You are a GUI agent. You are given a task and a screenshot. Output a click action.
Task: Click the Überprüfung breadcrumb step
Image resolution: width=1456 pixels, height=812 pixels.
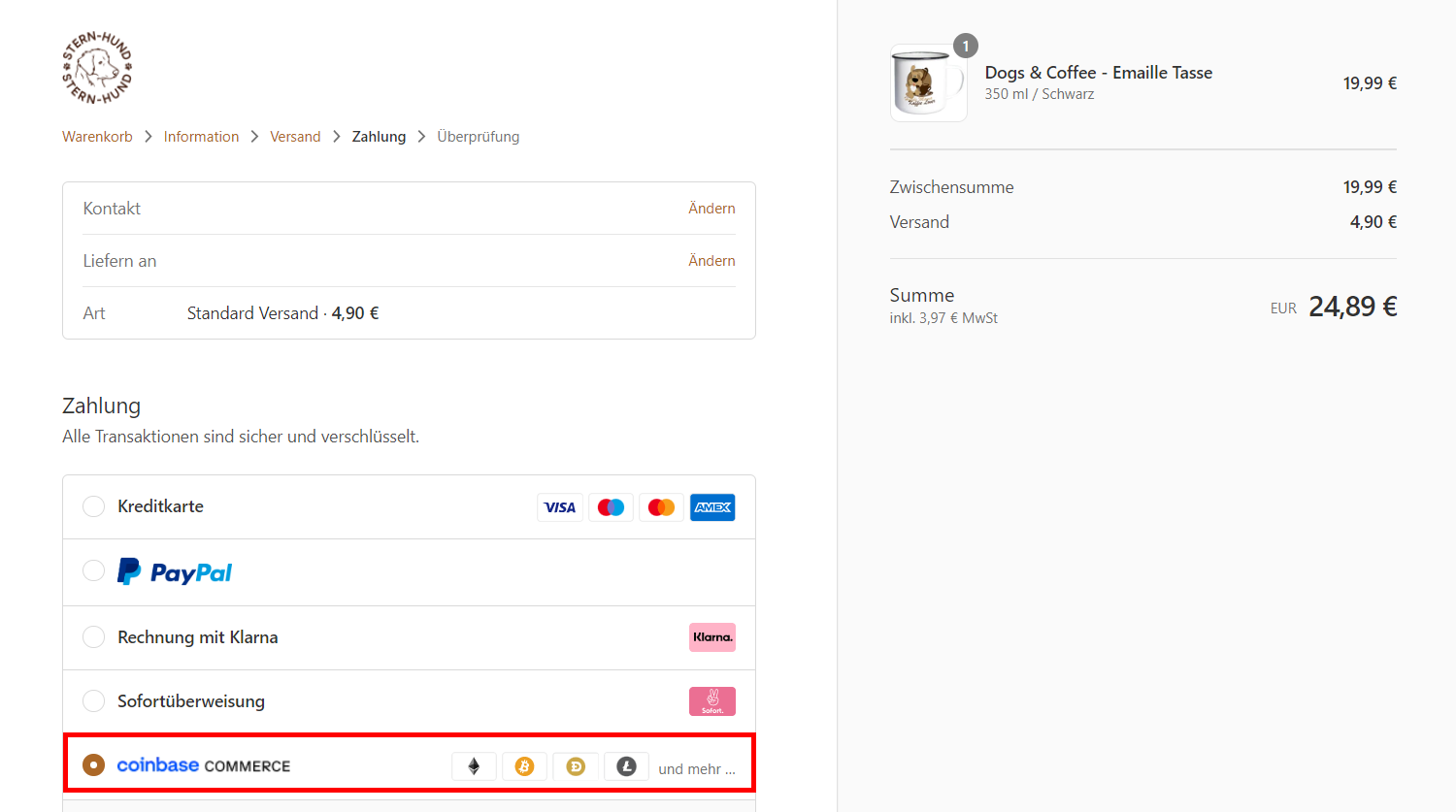478,137
